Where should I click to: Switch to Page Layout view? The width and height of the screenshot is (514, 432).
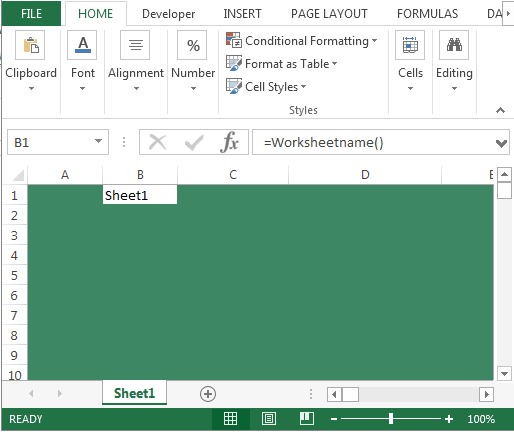pos(269,419)
